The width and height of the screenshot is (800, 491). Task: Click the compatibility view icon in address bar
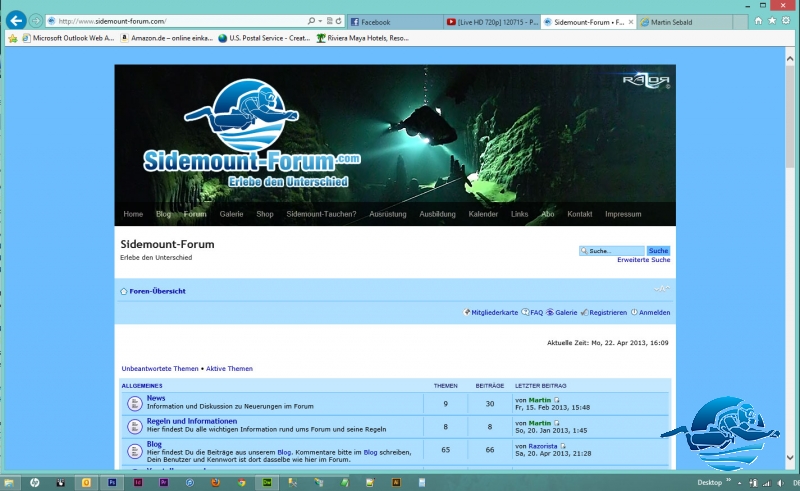pyautogui.click(x=330, y=21)
